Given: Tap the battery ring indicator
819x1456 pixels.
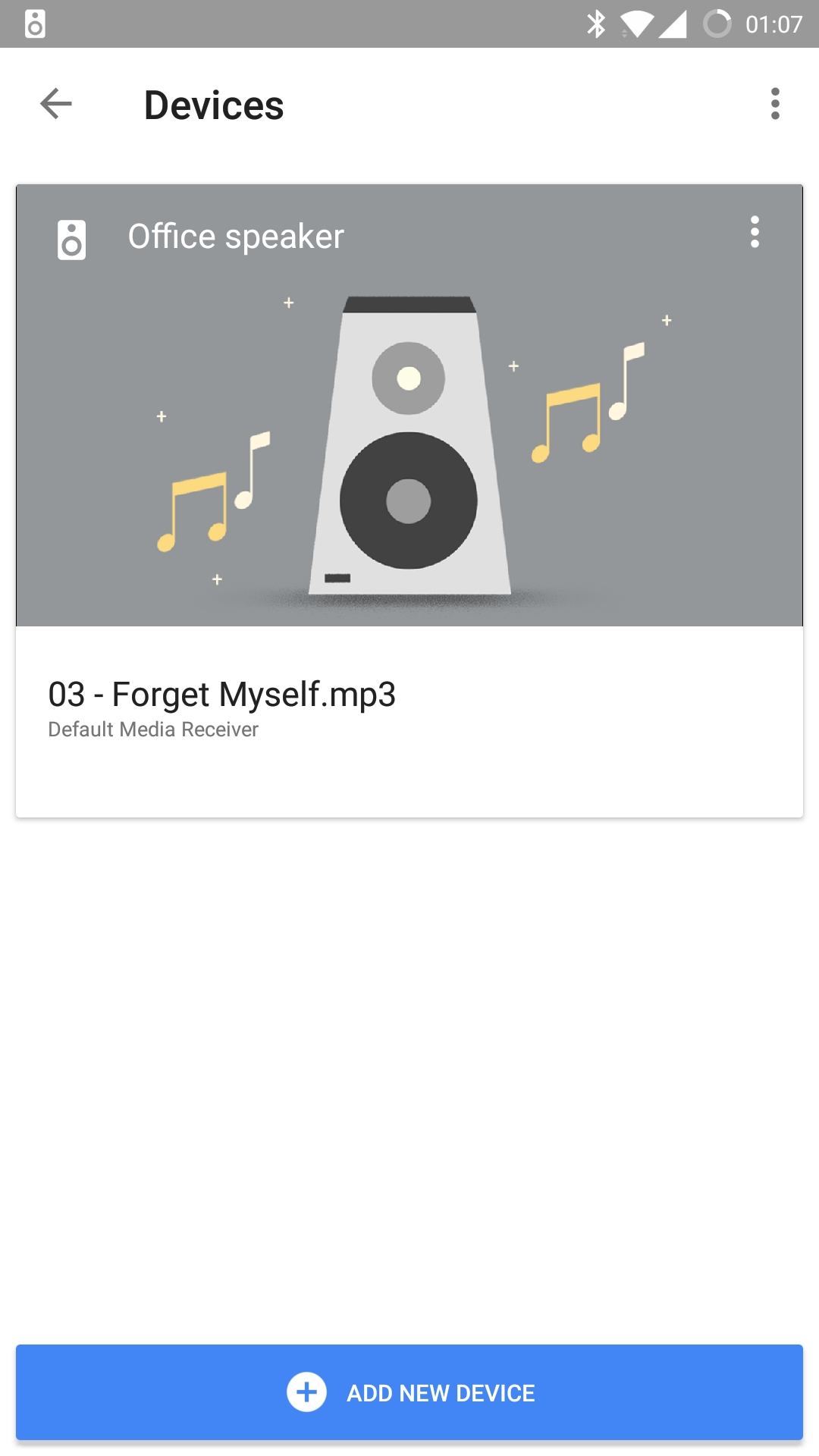Looking at the screenshot, I should tap(717, 24).
